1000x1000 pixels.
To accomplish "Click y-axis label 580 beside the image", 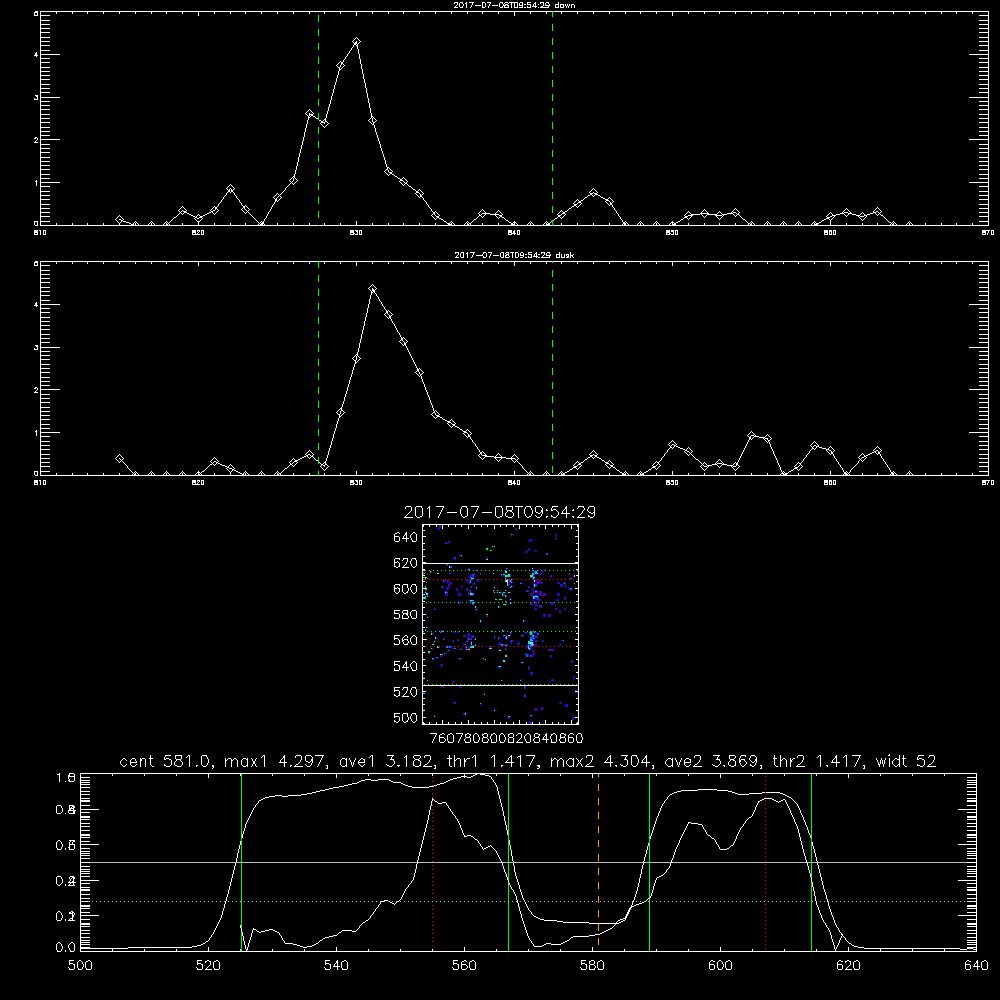I will 406,615.
